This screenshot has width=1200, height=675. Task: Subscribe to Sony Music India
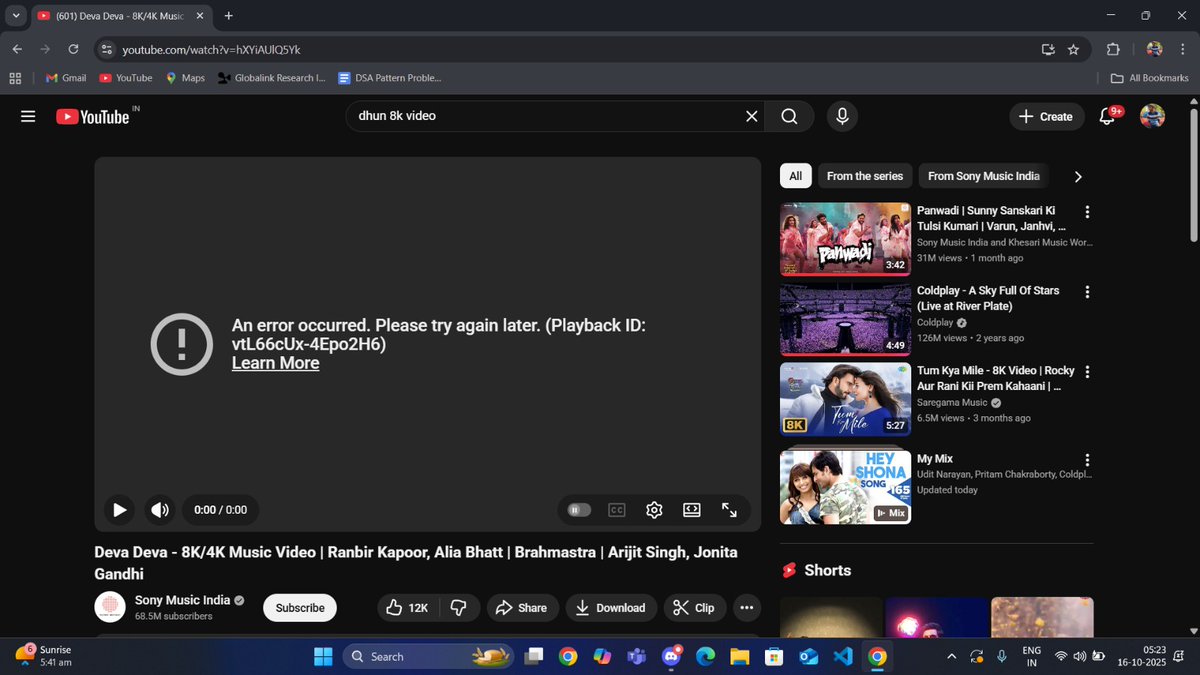click(300, 608)
